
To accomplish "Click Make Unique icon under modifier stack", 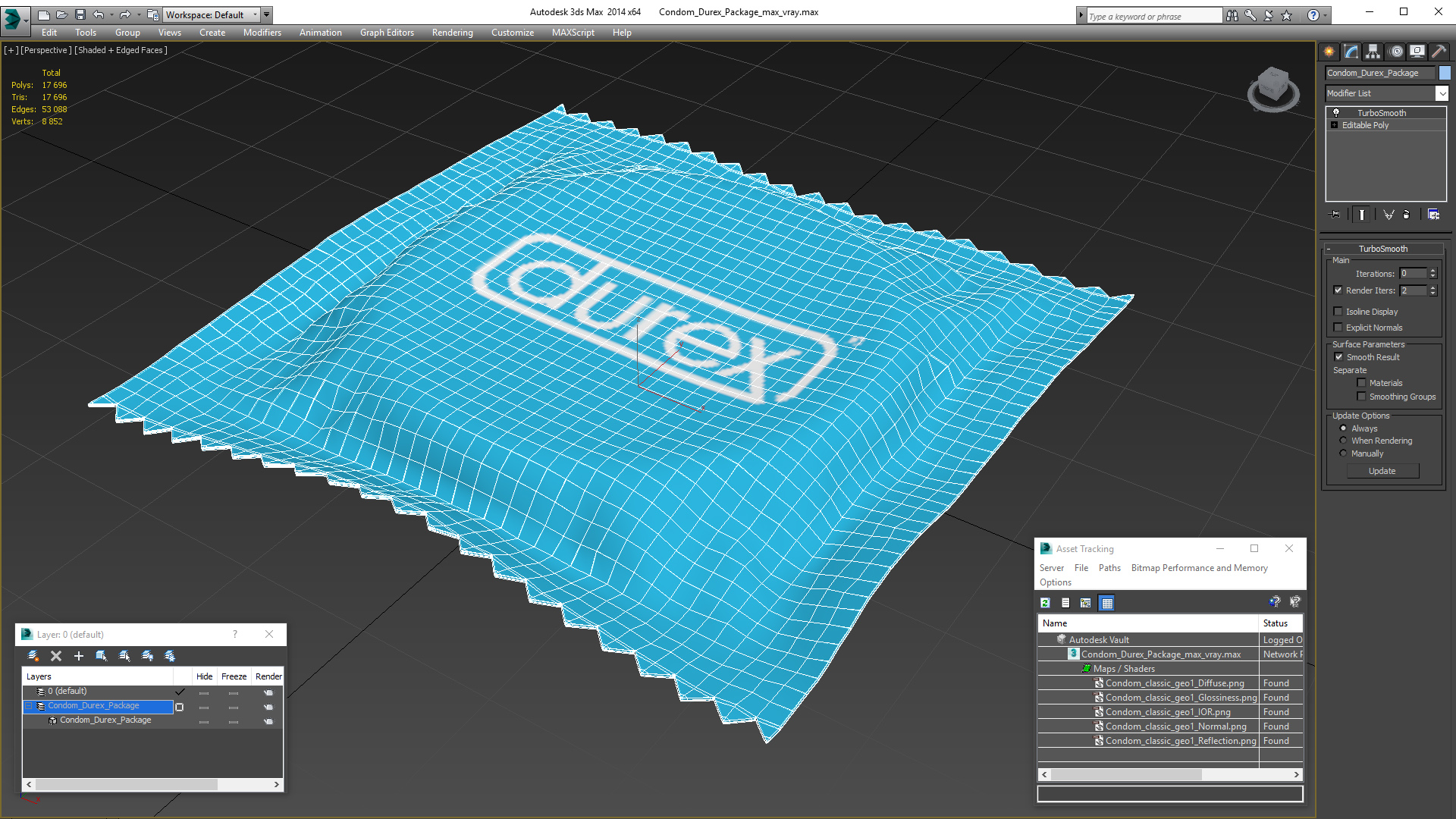I will (1389, 215).
